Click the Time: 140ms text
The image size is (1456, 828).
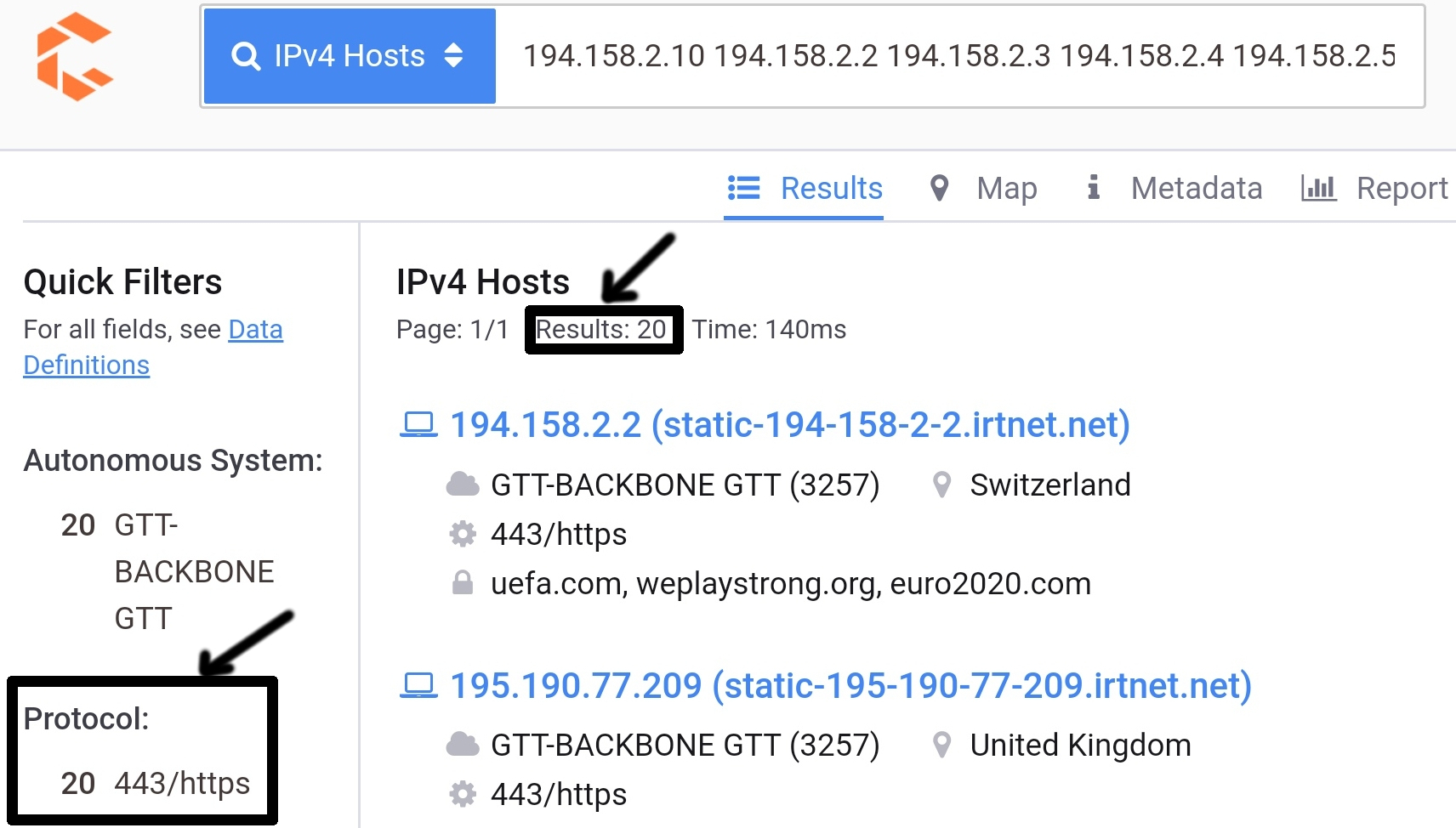[769, 329]
